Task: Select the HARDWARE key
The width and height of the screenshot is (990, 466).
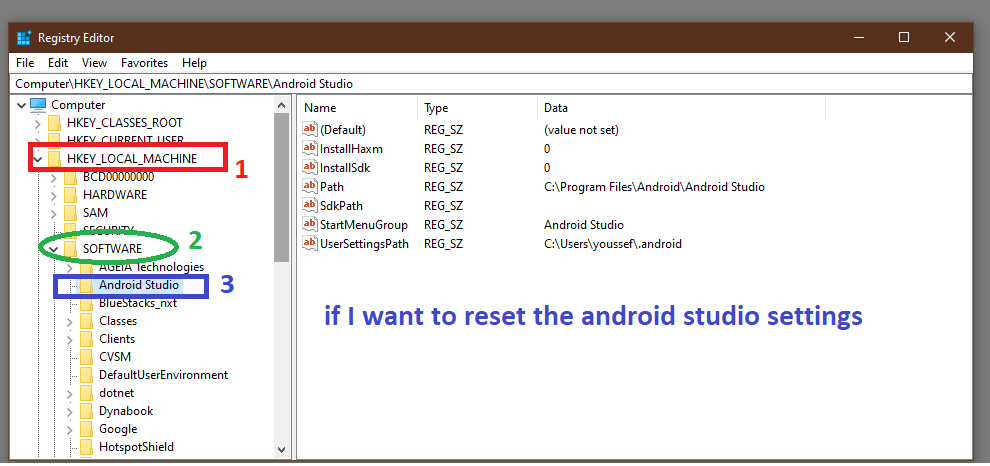Action: point(115,194)
